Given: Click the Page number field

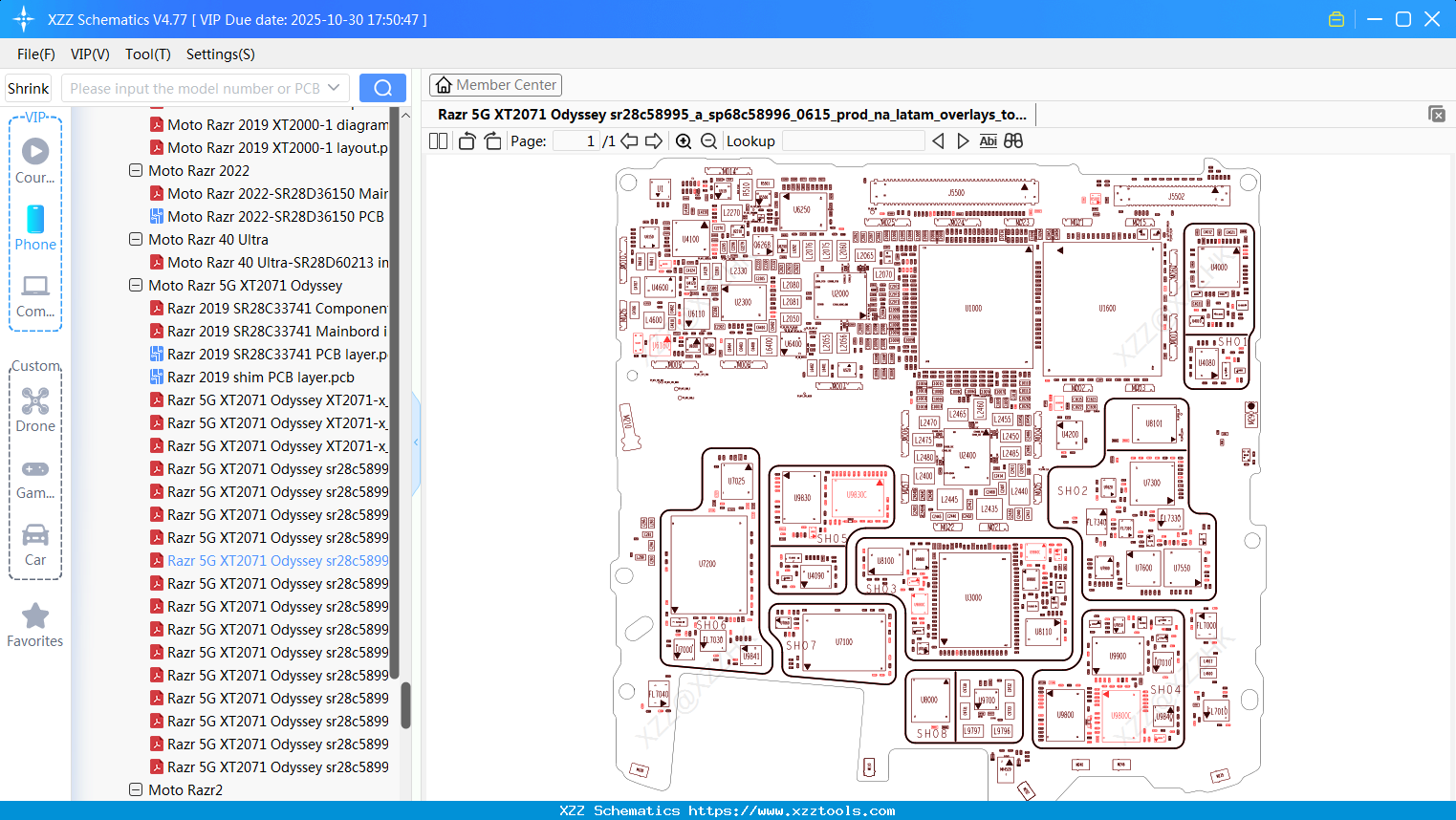Looking at the screenshot, I should point(576,141).
